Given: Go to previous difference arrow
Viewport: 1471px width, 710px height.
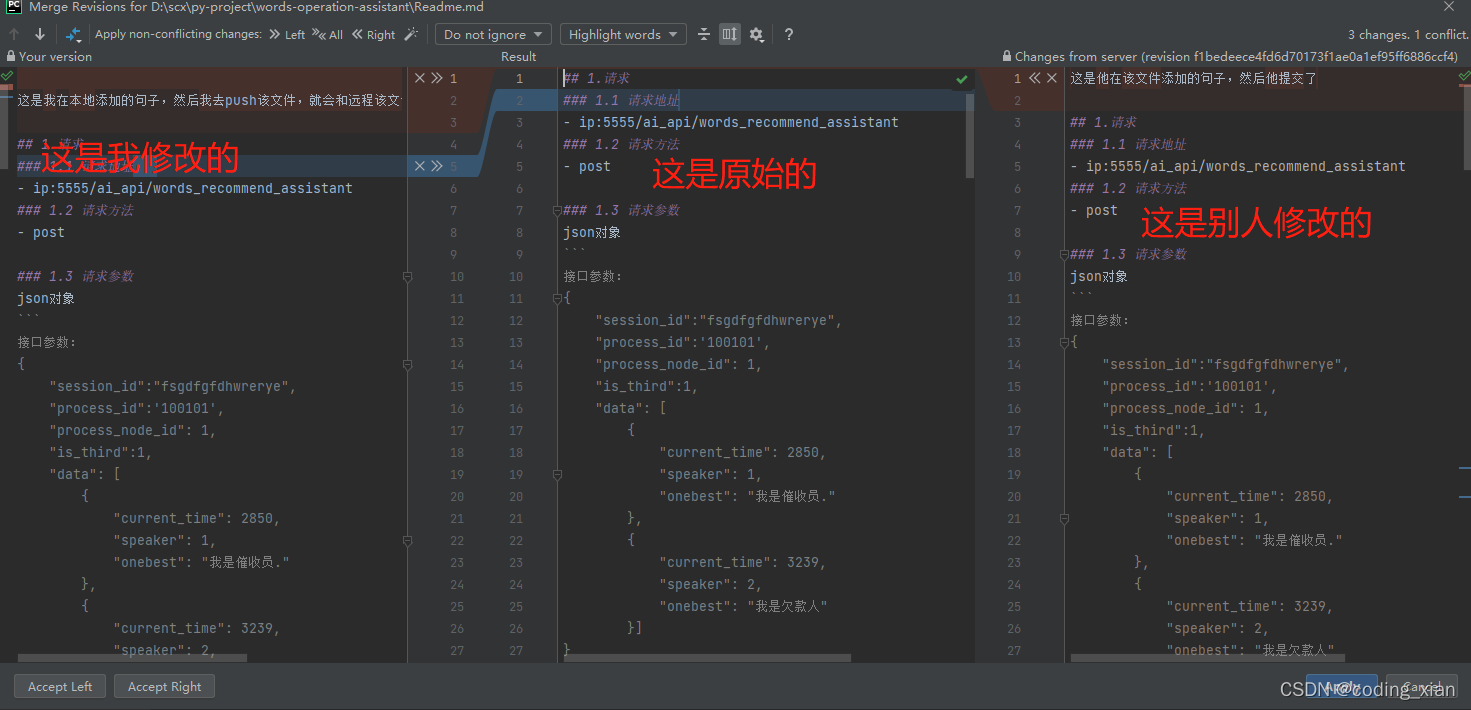Looking at the screenshot, I should (x=15, y=34).
